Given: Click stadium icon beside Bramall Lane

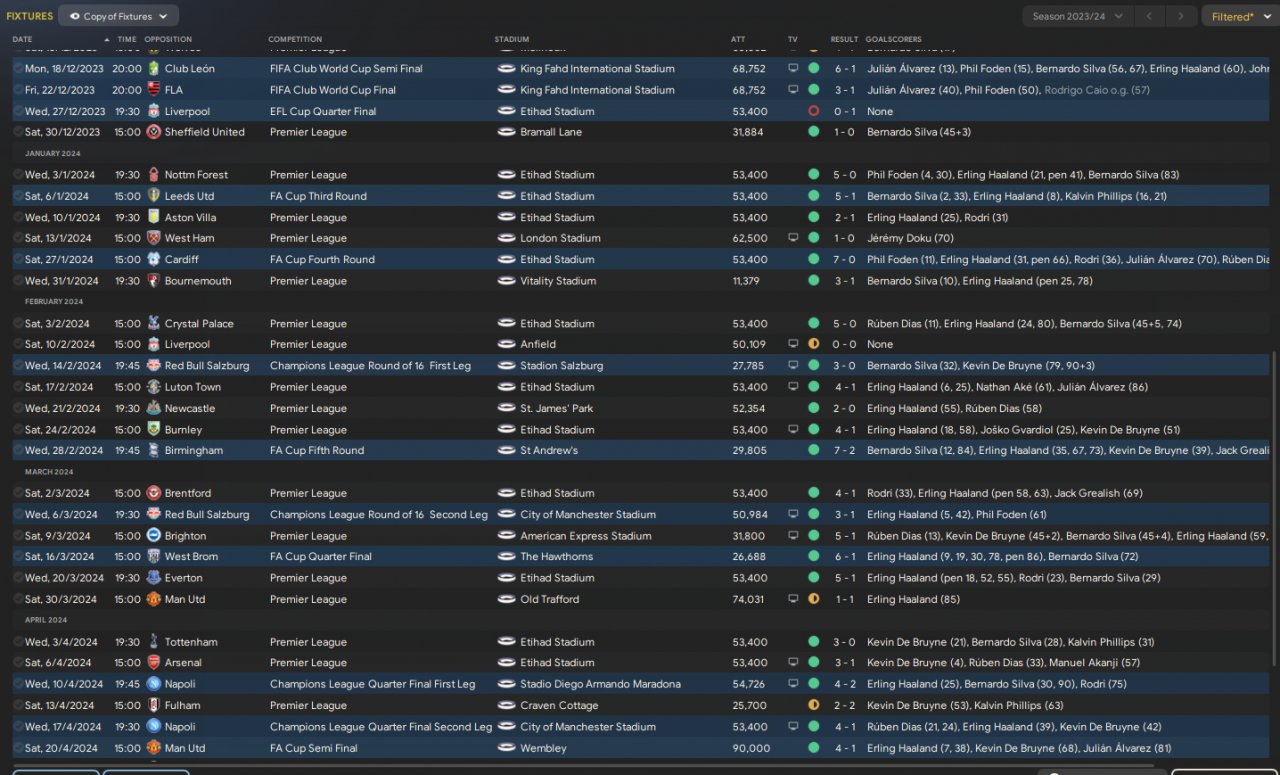Looking at the screenshot, I should pos(506,132).
